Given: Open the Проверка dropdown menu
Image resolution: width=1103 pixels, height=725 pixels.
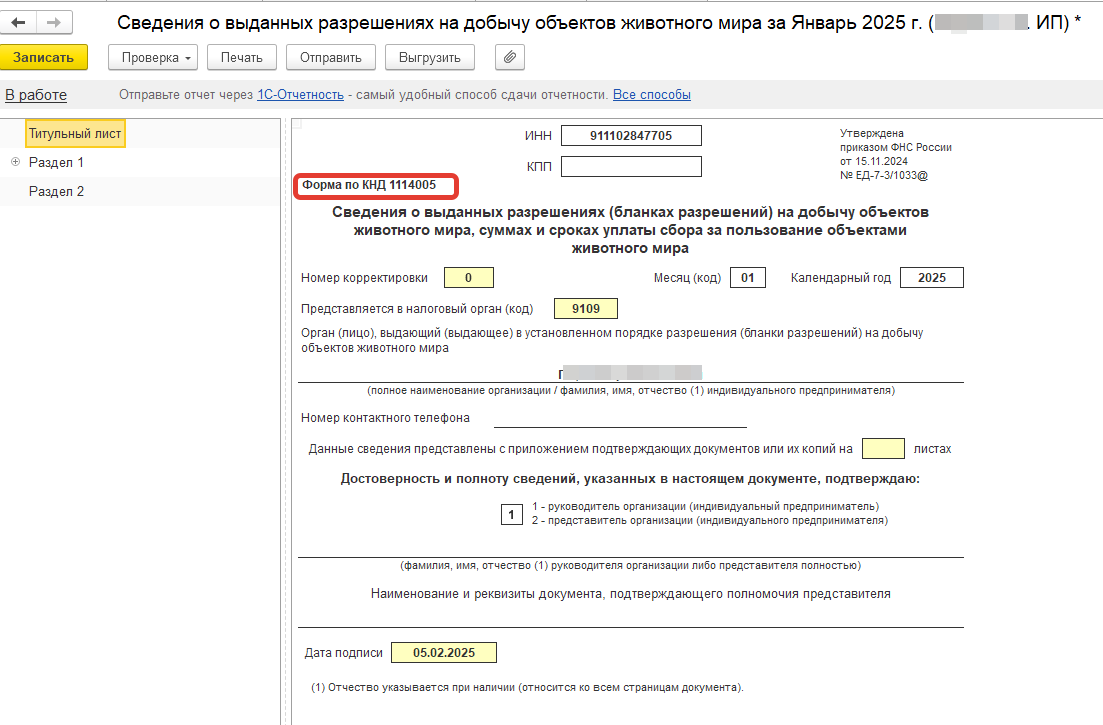Looking at the screenshot, I should (152, 58).
